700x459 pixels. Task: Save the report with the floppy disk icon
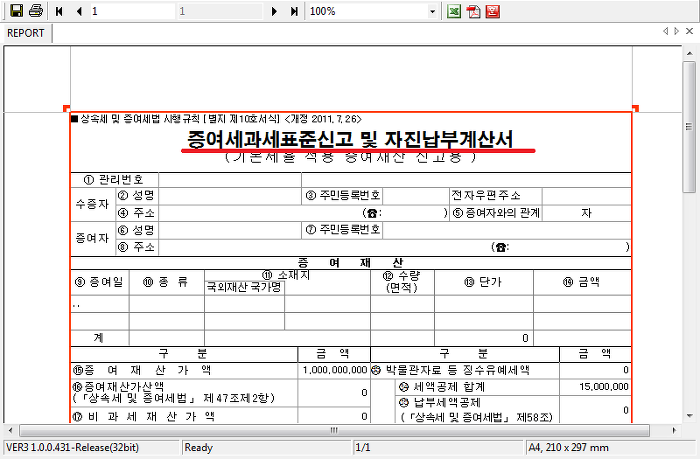click(16, 11)
